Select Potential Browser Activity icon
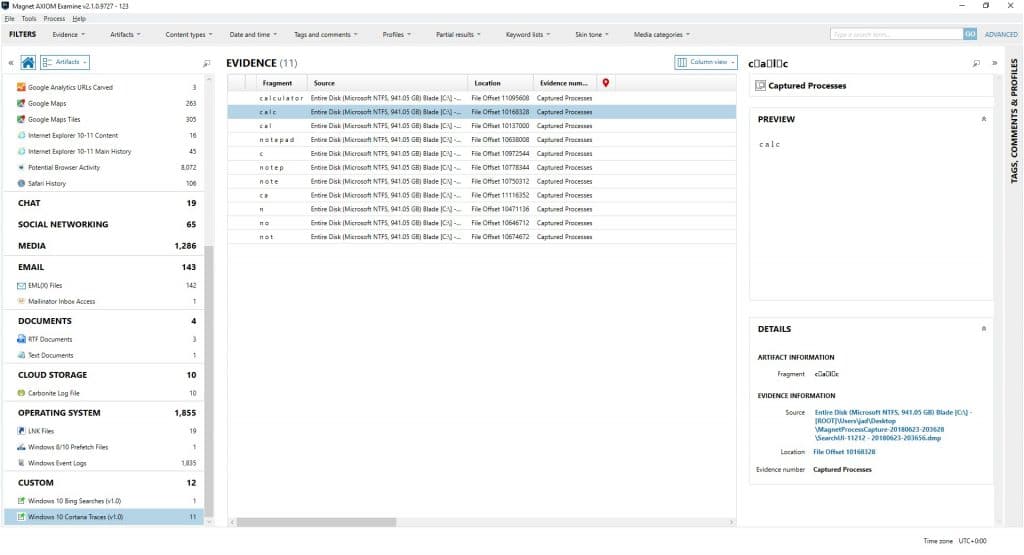The height and width of the screenshot is (555, 1024). point(21,167)
